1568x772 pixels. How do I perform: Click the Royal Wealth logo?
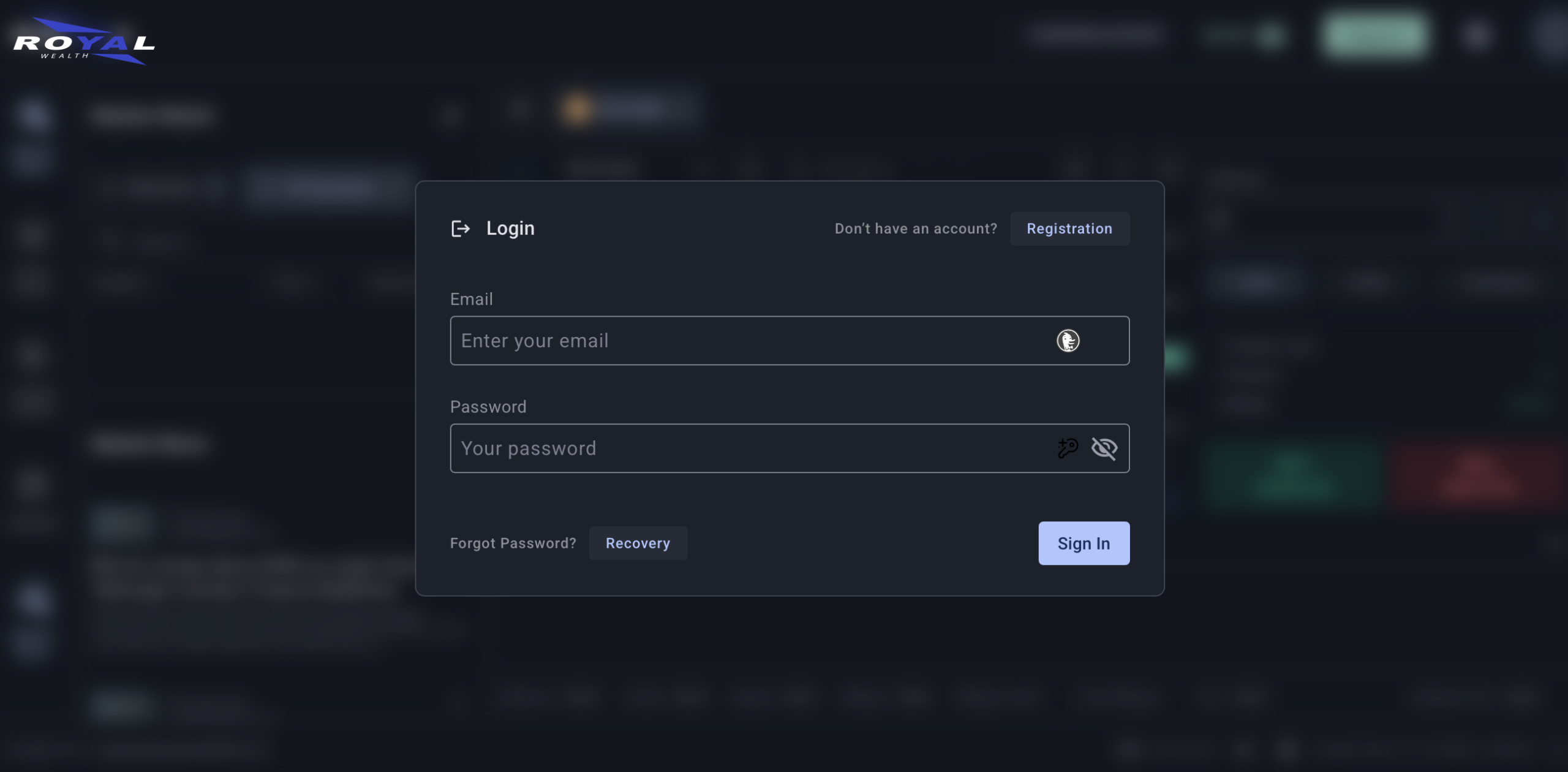pyautogui.click(x=84, y=42)
